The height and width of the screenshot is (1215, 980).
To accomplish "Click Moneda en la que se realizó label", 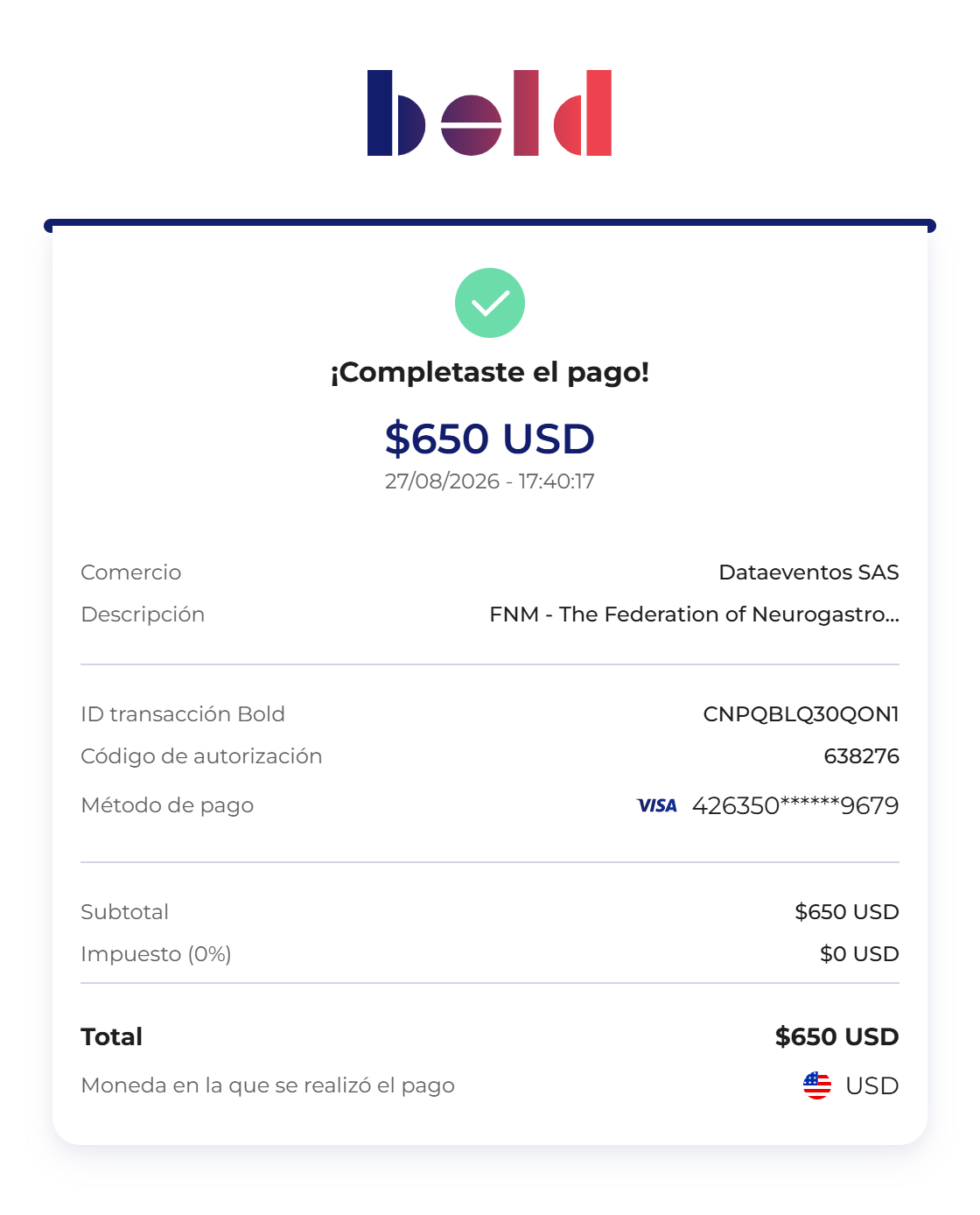I will pyautogui.click(x=268, y=1085).
